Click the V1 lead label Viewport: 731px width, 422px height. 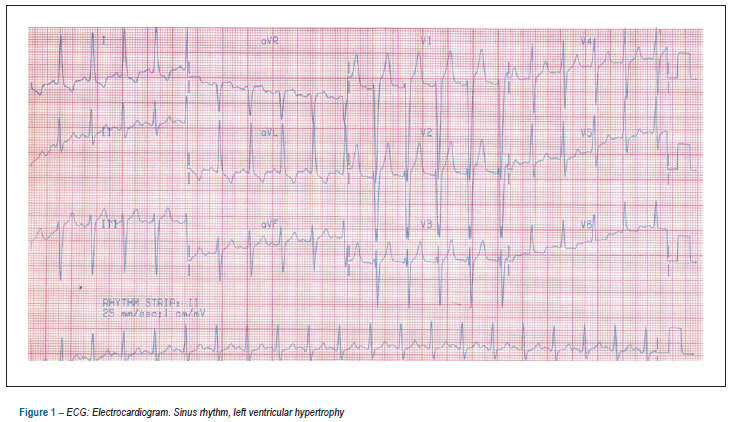tap(426, 41)
